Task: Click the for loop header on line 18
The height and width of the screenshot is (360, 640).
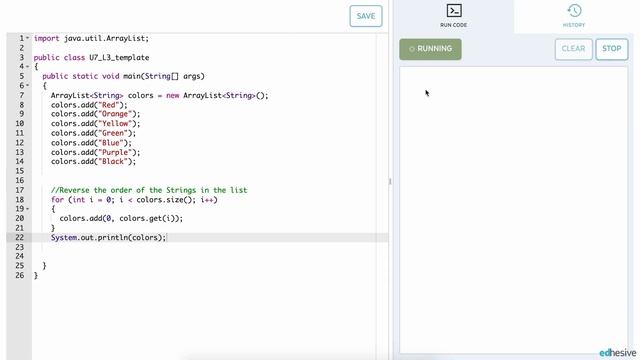Action: point(134,200)
